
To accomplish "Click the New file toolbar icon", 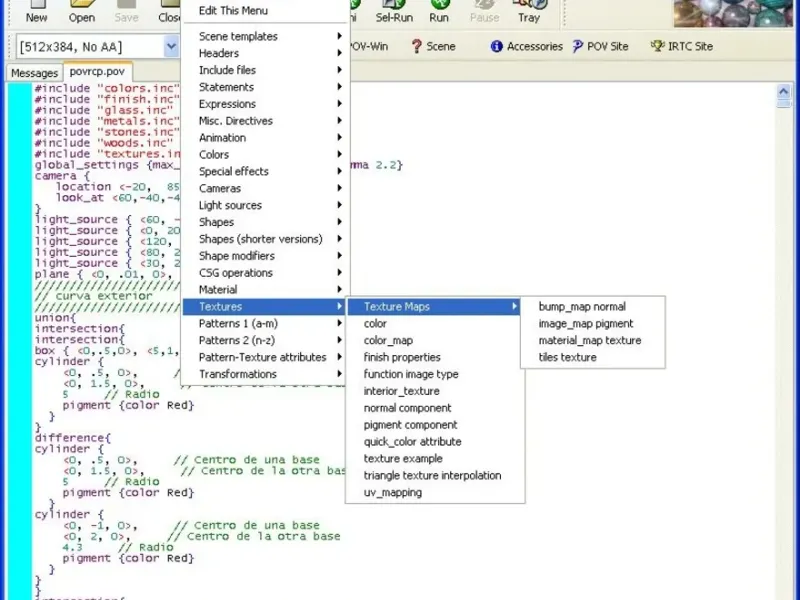I will (x=37, y=12).
